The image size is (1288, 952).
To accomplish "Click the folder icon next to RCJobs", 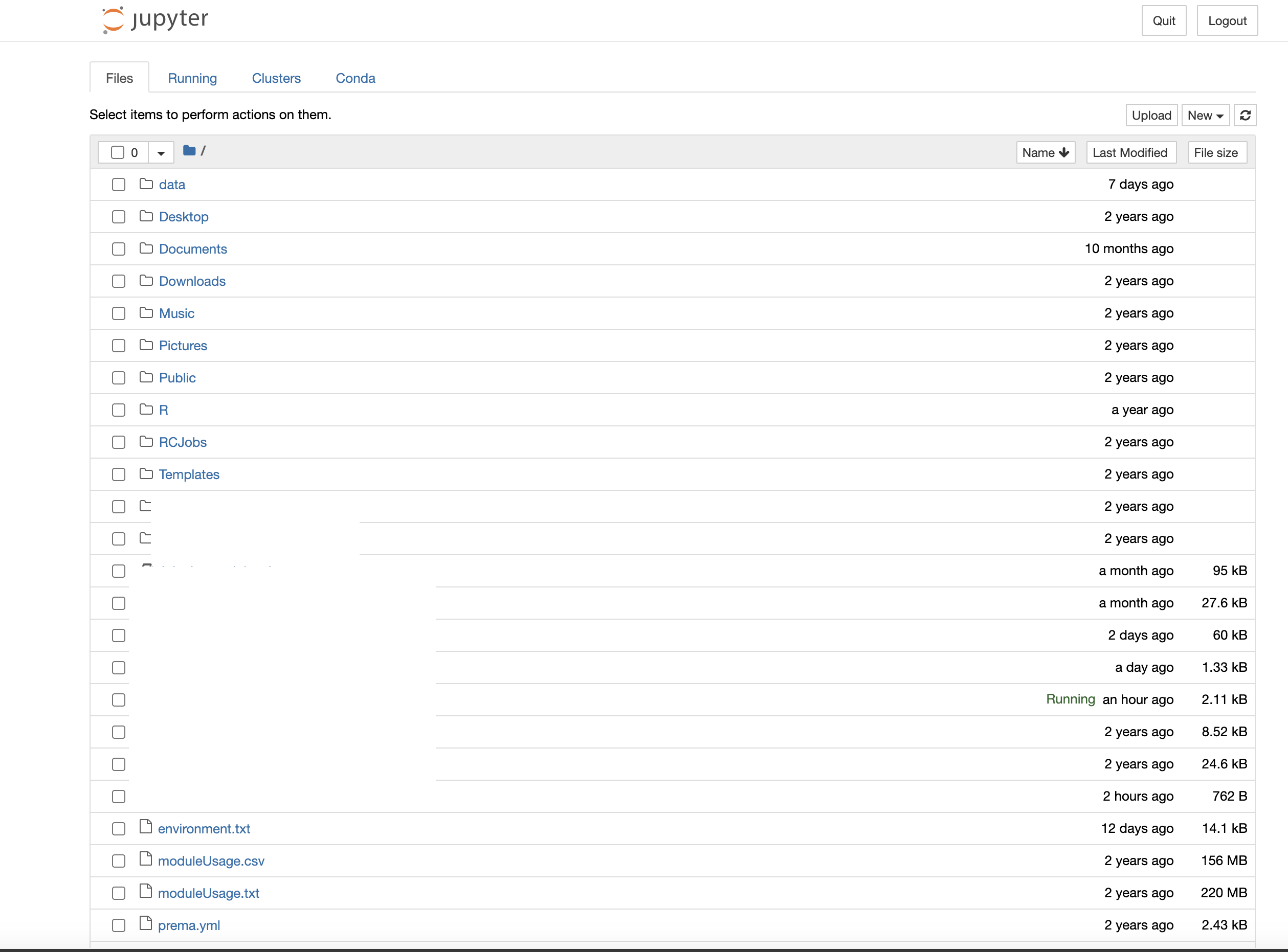I will point(146,441).
